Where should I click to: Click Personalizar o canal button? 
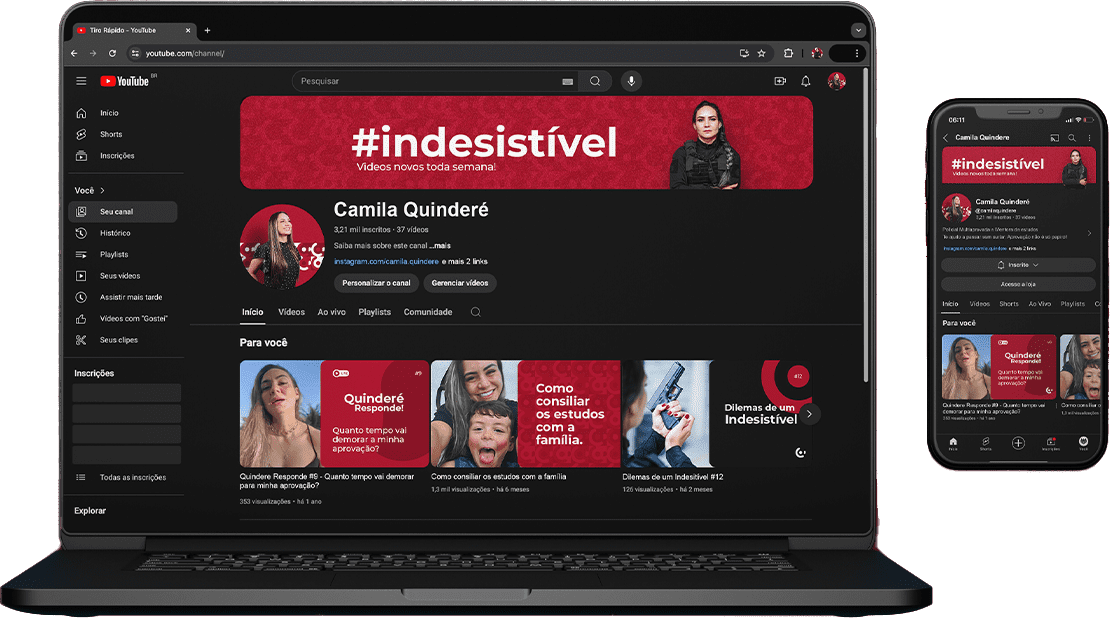(376, 283)
